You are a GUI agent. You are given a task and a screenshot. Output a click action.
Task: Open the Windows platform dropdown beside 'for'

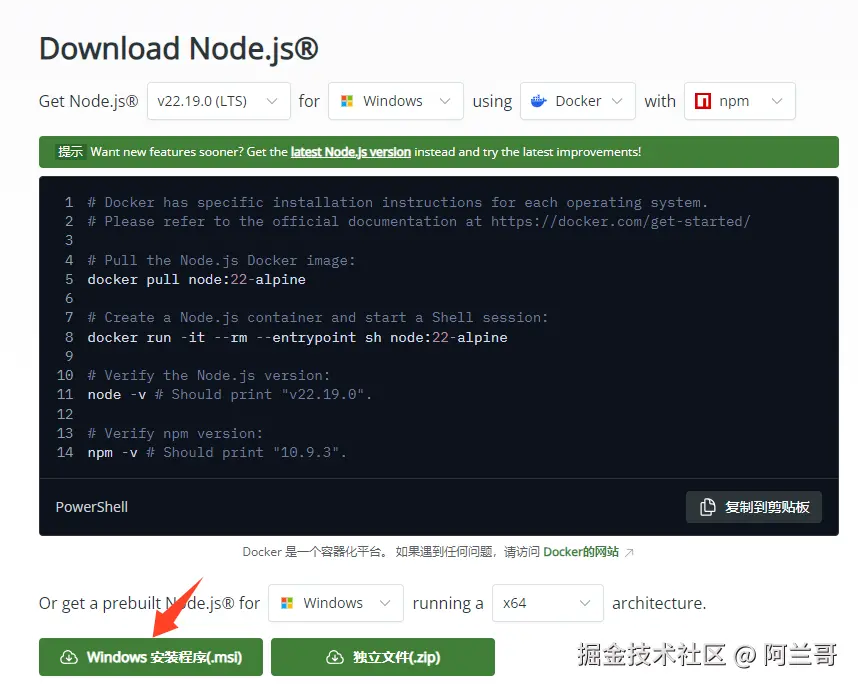coord(396,101)
